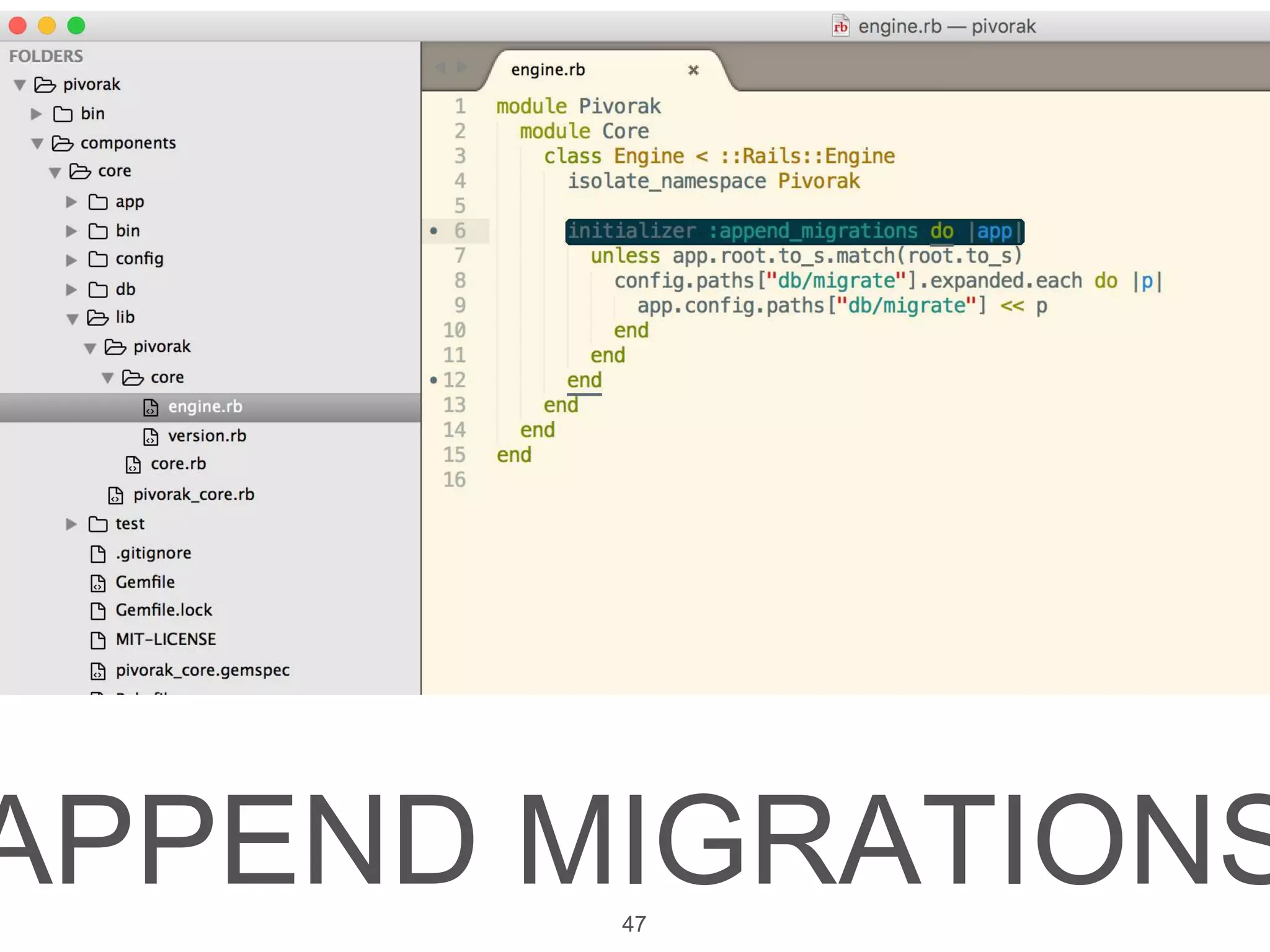Viewport: 1270px width, 952px height.
Task: Click the green zoom window button
Action: tap(76, 25)
